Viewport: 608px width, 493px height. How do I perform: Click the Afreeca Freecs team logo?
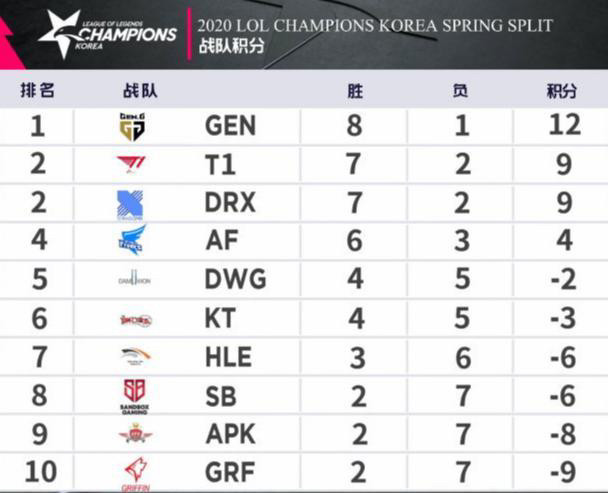[132, 241]
